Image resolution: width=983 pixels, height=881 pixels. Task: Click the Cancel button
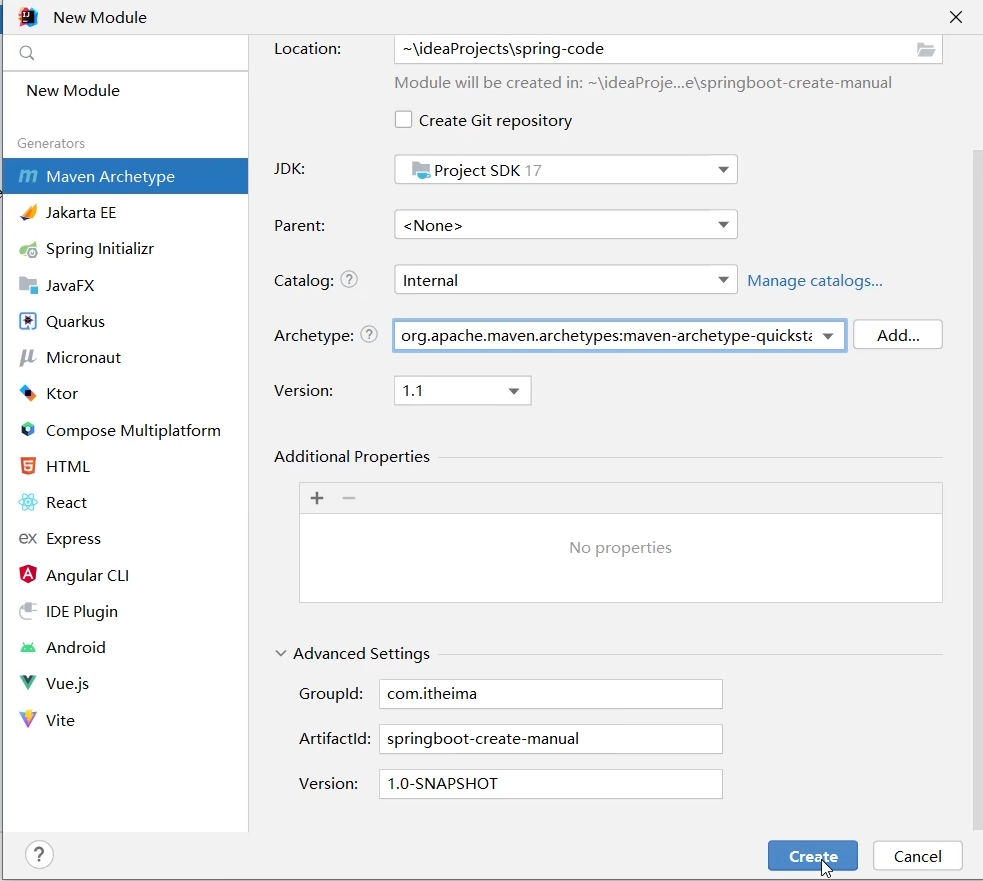pos(917,856)
